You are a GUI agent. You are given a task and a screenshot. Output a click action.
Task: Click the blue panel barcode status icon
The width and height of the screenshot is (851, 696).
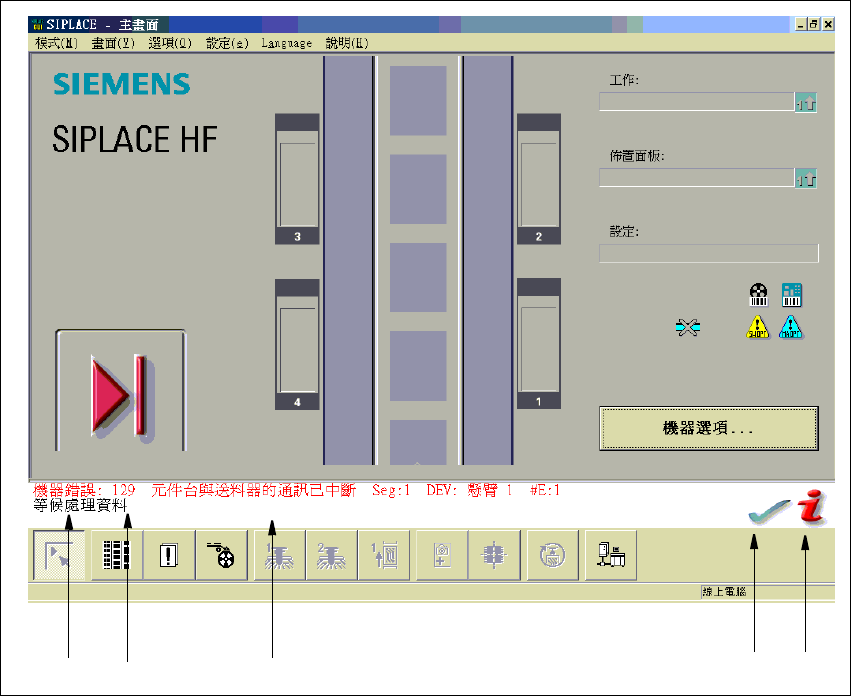point(791,295)
